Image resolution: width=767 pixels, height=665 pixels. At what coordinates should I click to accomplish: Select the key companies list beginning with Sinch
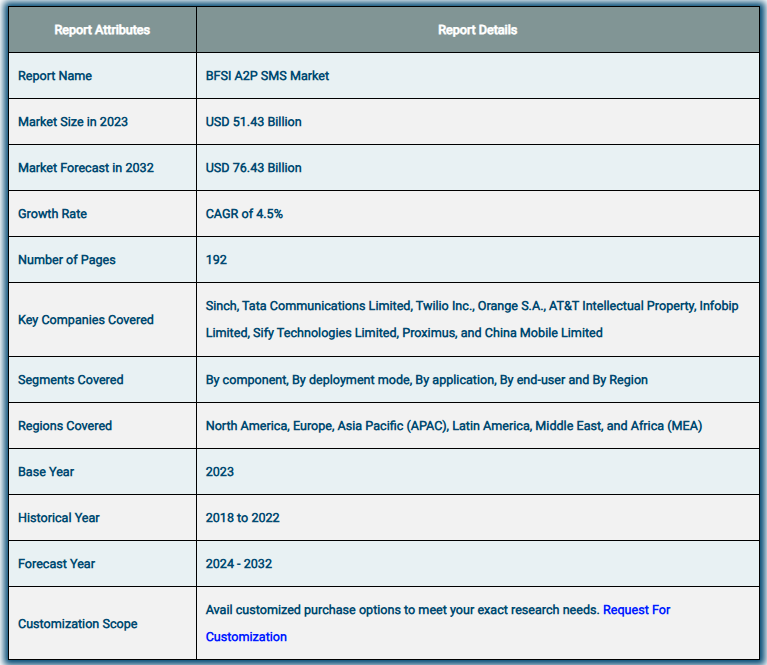click(472, 319)
